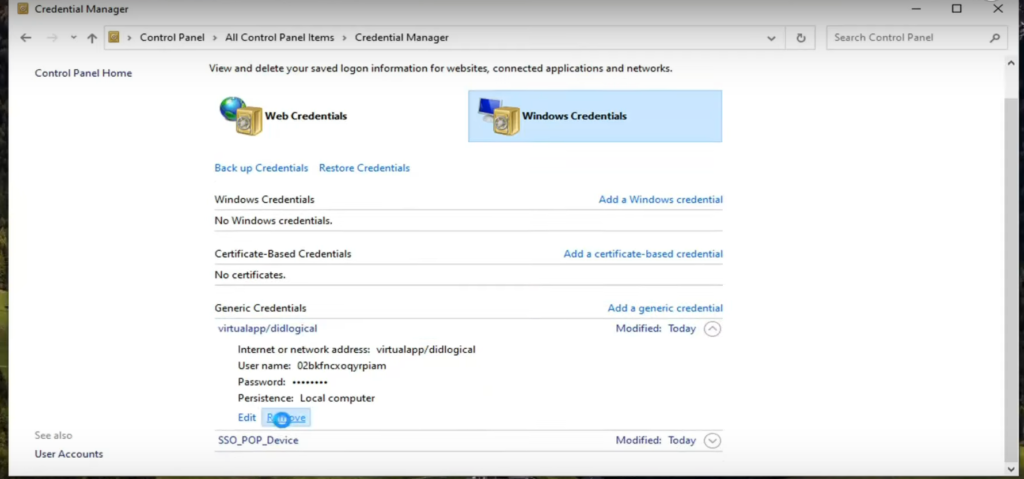The height and width of the screenshot is (479, 1024).
Task: Open User Accounts in See also
Action: [69, 454]
